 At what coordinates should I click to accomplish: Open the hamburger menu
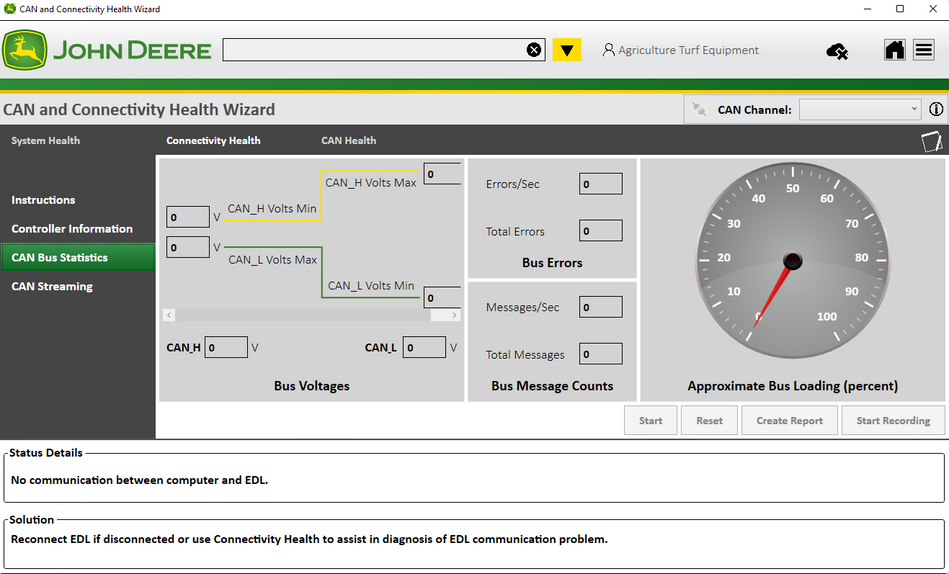pyautogui.click(x=924, y=50)
